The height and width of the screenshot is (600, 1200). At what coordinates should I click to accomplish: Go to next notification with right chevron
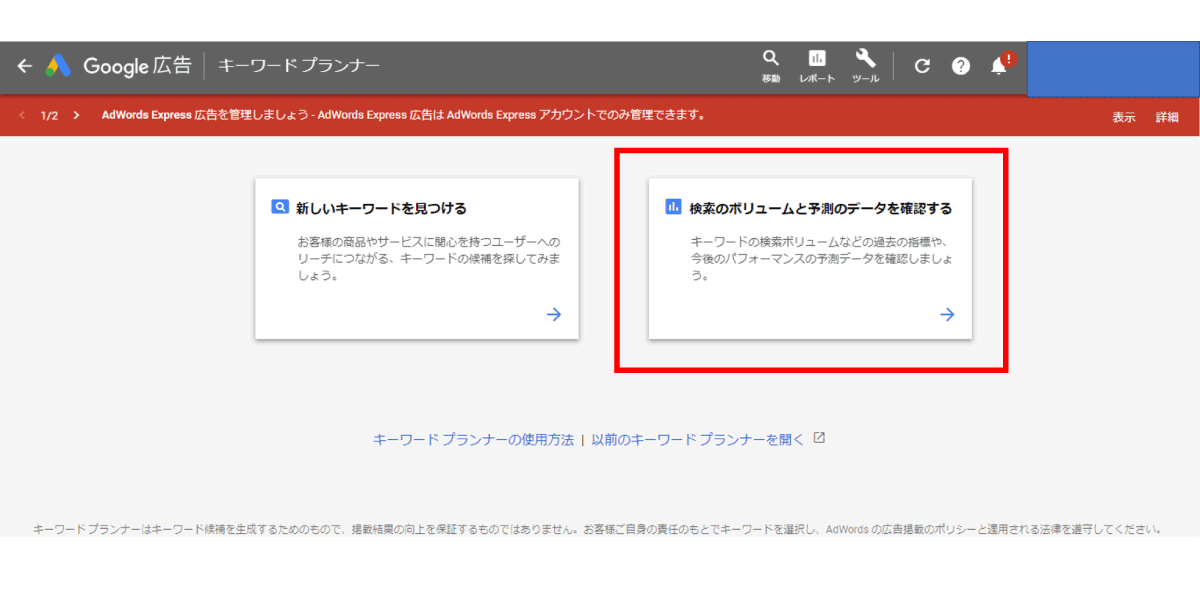[76, 115]
